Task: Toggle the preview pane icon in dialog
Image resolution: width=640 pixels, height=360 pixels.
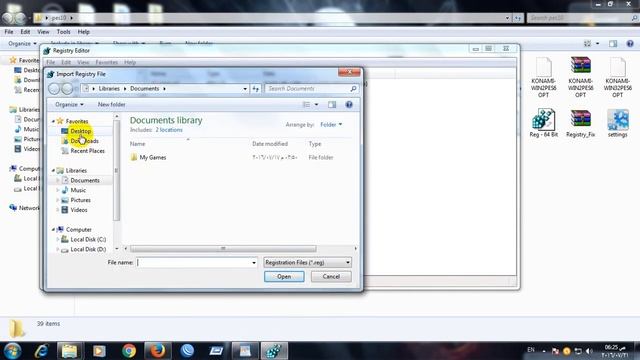Action: tap(332, 104)
